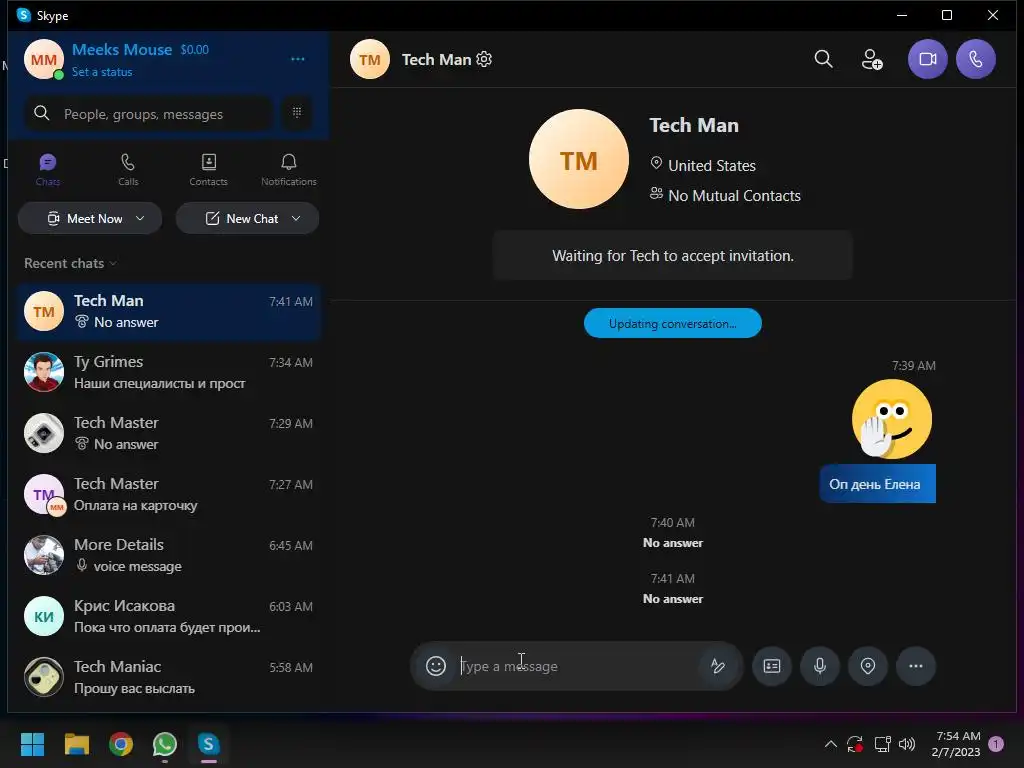Image resolution: width=1024 pixels, height=768 pixels.
Task: Click the TM avatar in chat header
Action: point(370,59)
